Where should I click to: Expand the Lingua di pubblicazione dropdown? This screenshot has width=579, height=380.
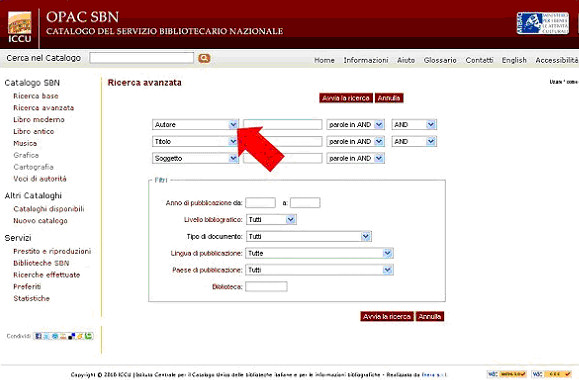tap(319, 253)
